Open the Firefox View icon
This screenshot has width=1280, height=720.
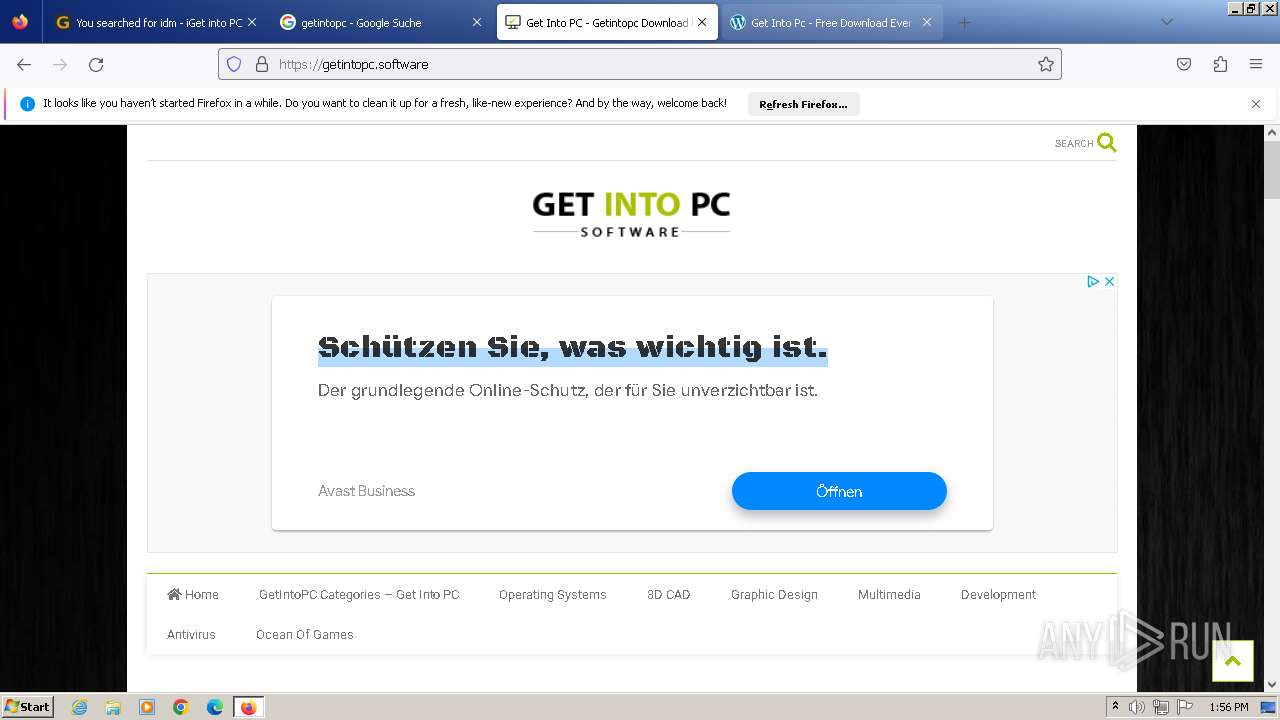(x=20, y=22)
